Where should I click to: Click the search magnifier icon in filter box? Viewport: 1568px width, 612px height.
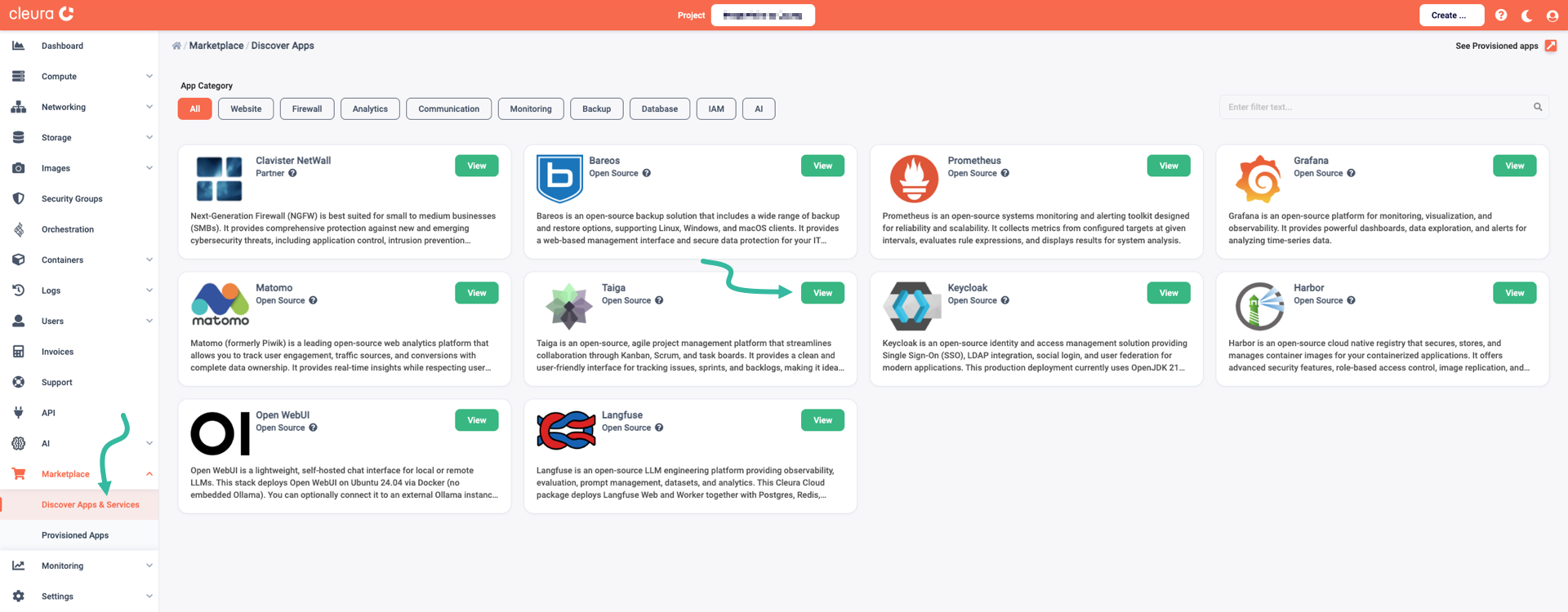coord(1538,107)
